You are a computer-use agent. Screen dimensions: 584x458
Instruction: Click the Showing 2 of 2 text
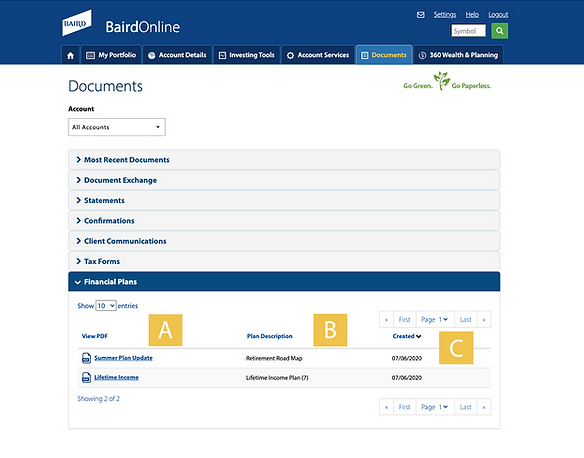[99, 398]
